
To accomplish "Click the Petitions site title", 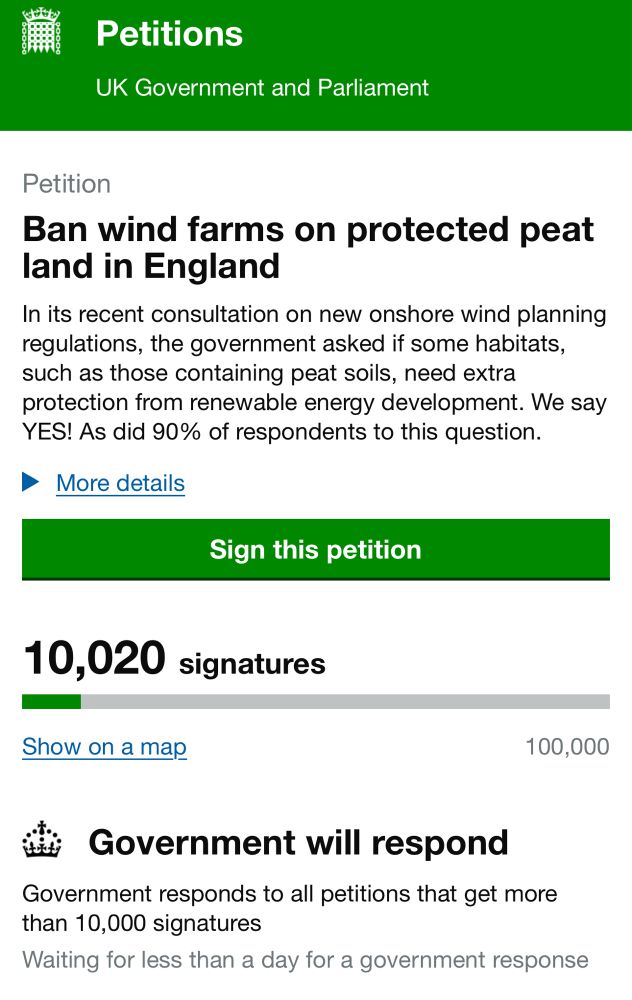I will pyautogui.click(x=170, y=33).
